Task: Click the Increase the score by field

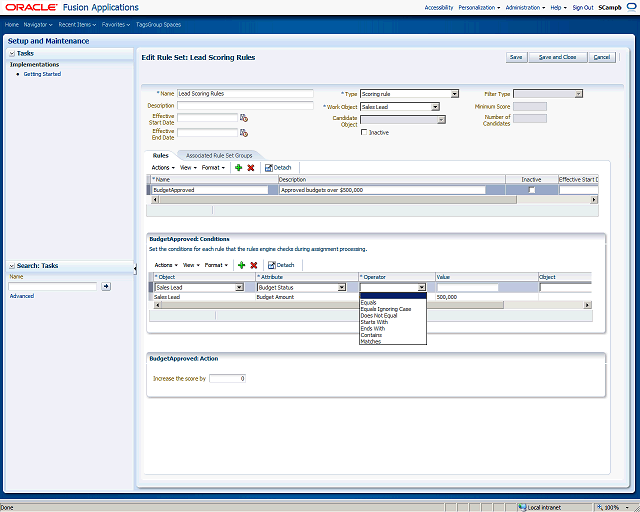Action: pyautogui.click(x=227, y=378)
